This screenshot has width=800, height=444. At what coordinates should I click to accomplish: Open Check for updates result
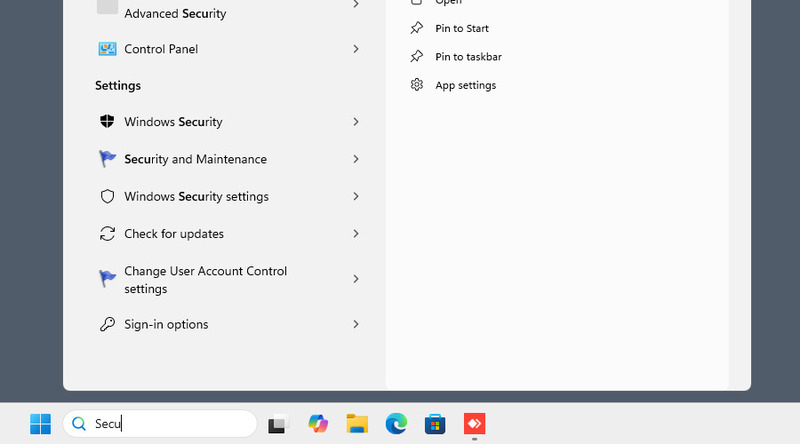[x=174, y=234]
